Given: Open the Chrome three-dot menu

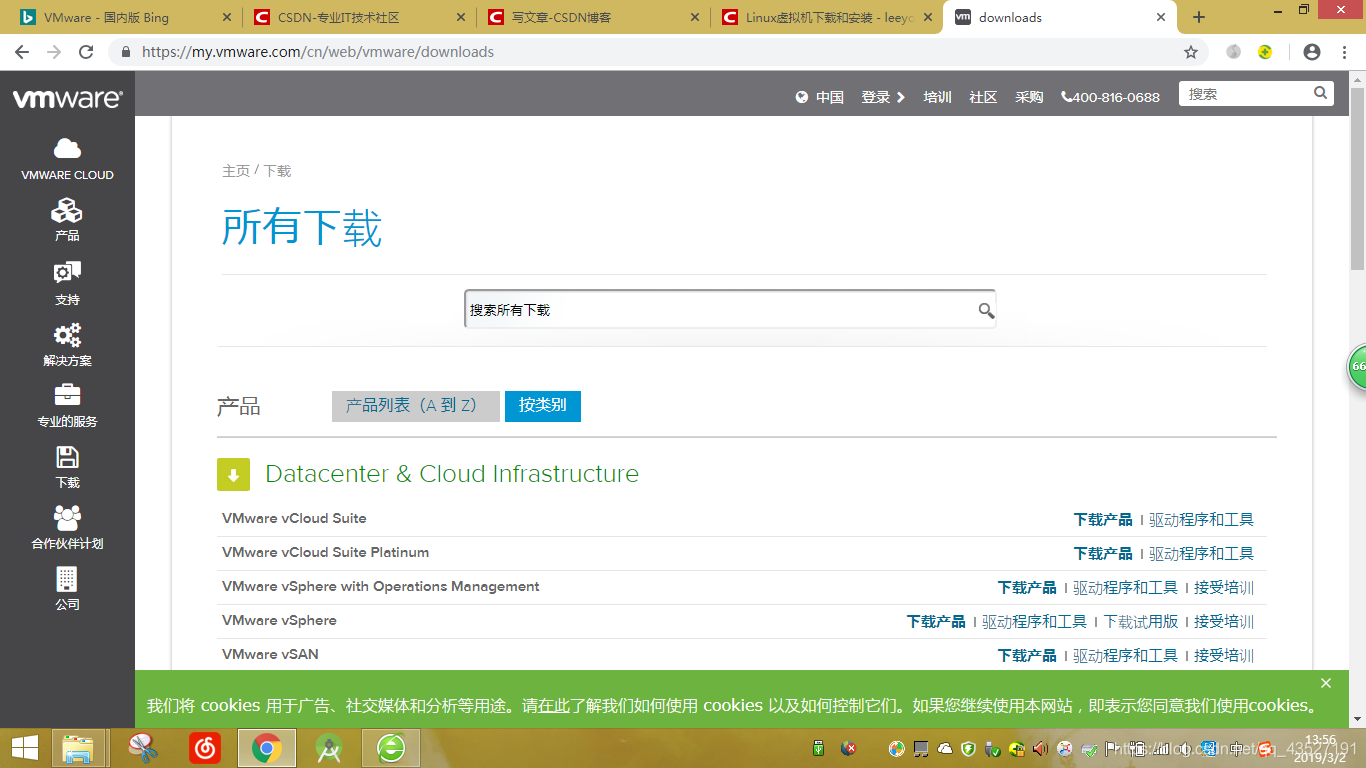Looking at the screenshot, I should (x=1345, y=52).
